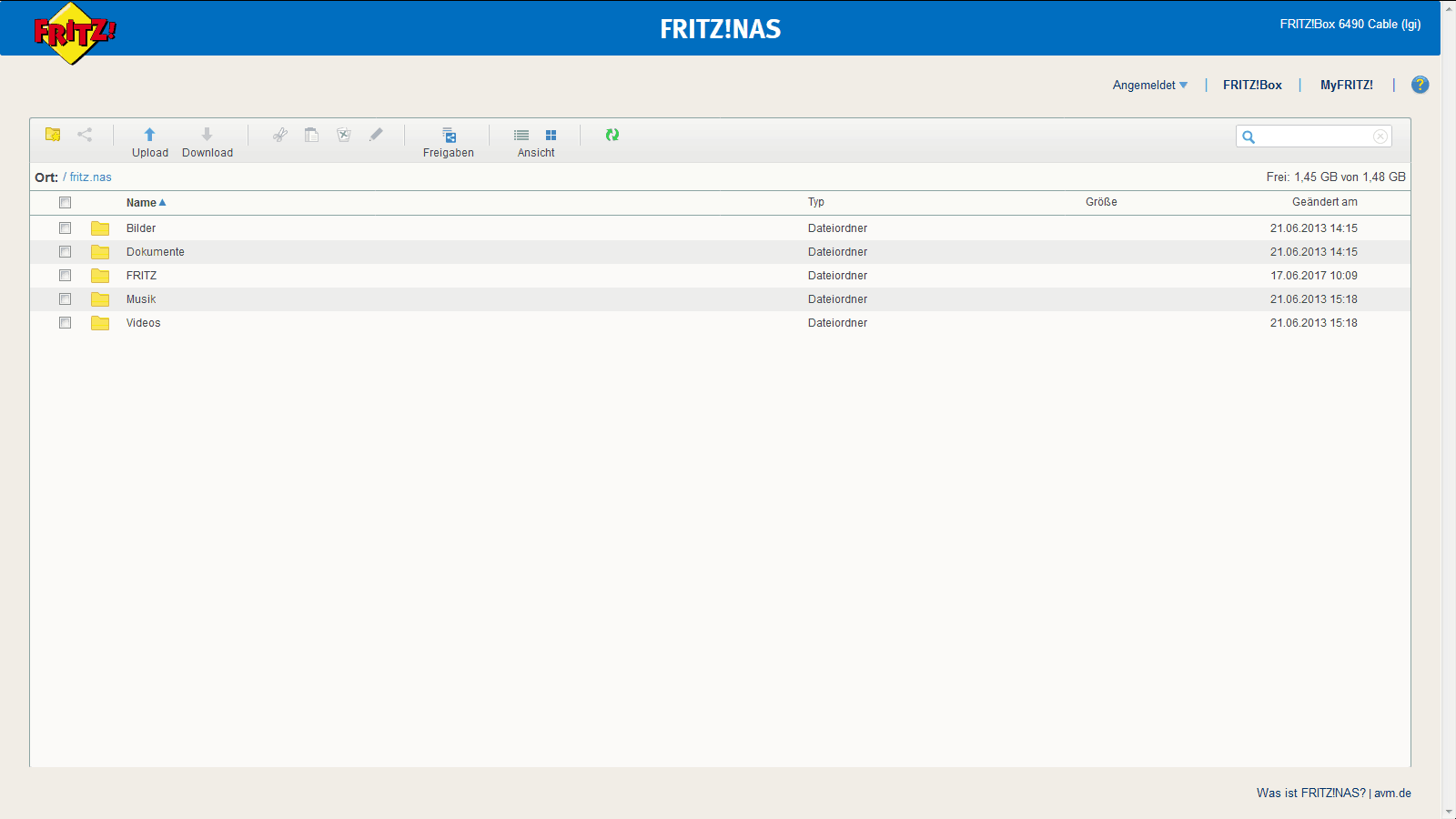The height and width of the screenshot is (819, 1456).
Task: Check the Musik row checkbox
Action: (65, 299)
